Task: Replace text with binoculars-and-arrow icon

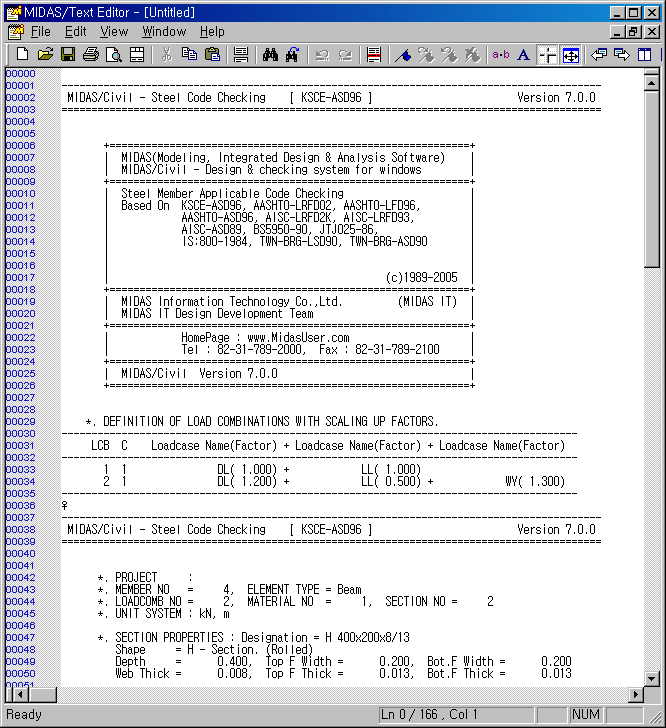Action: [x=293, y=55]
